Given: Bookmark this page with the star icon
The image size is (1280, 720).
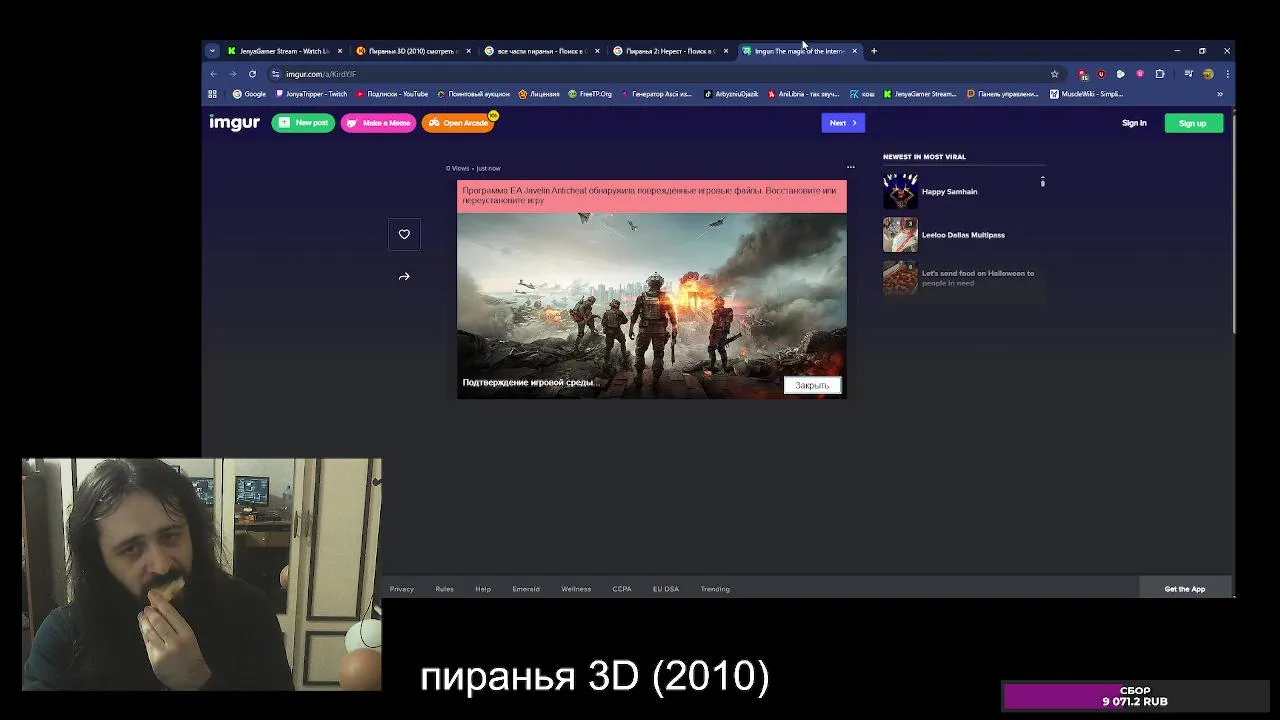Looking at the screenshot, I should 1054,74.
